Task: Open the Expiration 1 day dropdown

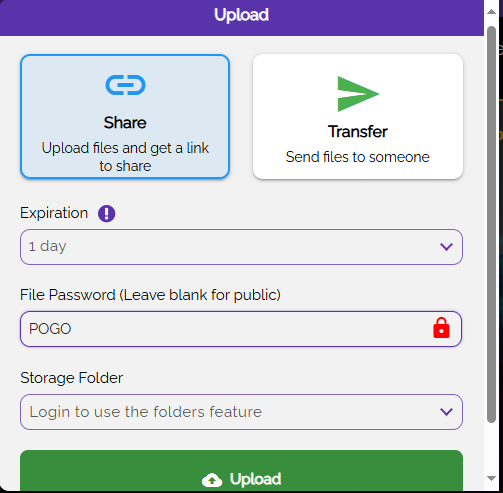Action: (241, 247)
